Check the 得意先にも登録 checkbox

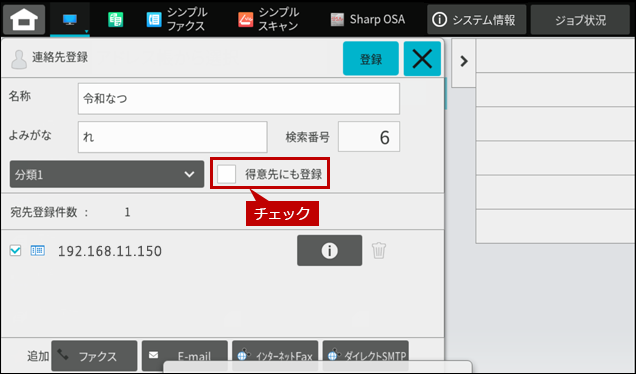226,174
